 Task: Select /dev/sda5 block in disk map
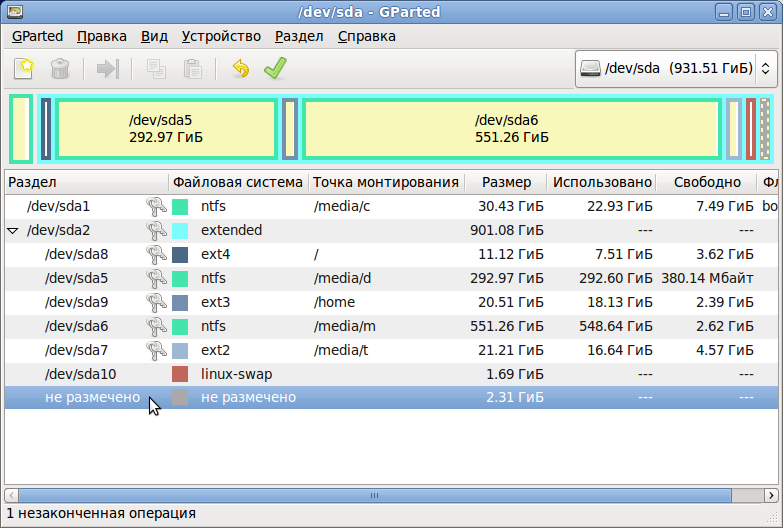166,129
